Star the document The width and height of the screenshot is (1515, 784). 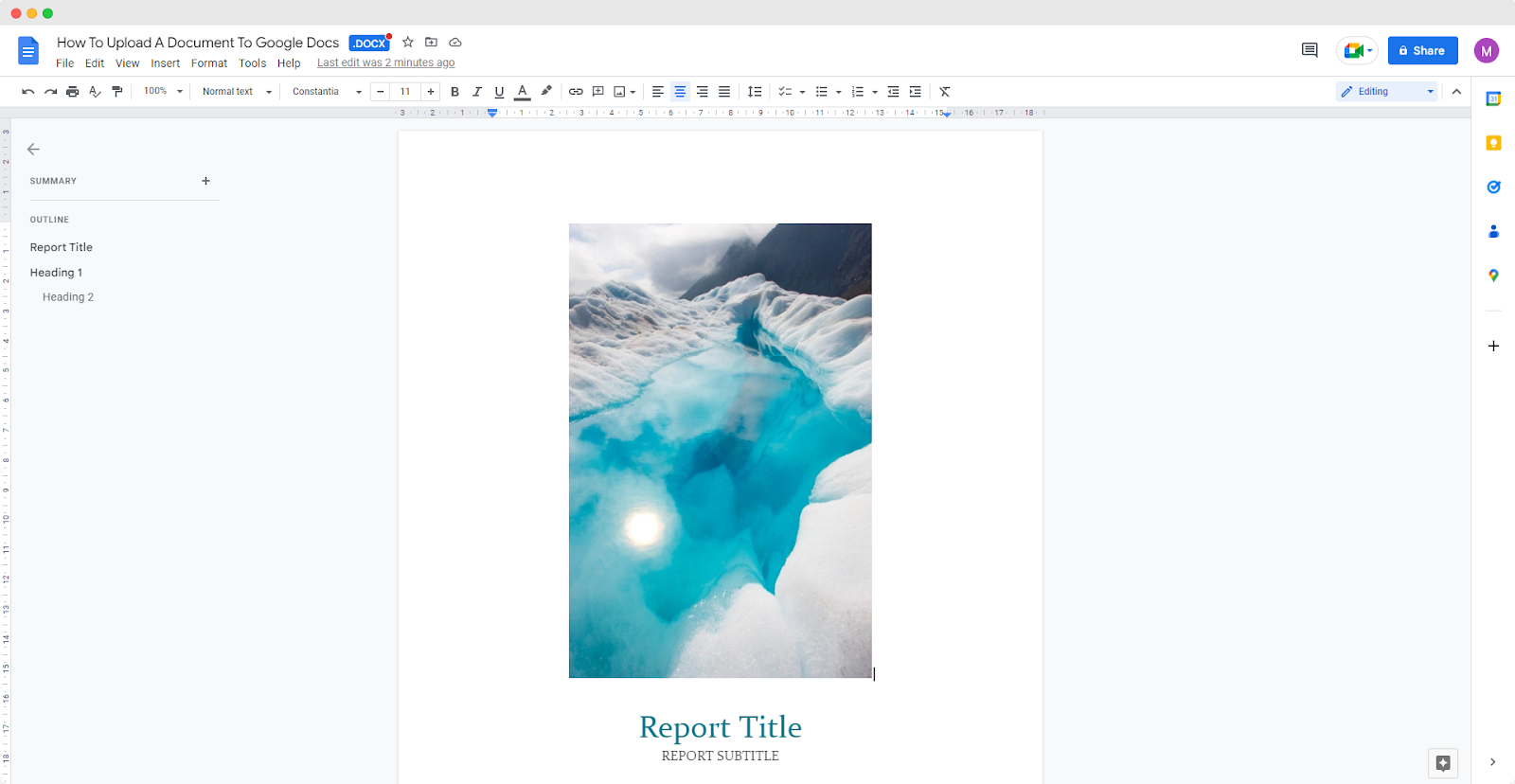click(408, 43)
